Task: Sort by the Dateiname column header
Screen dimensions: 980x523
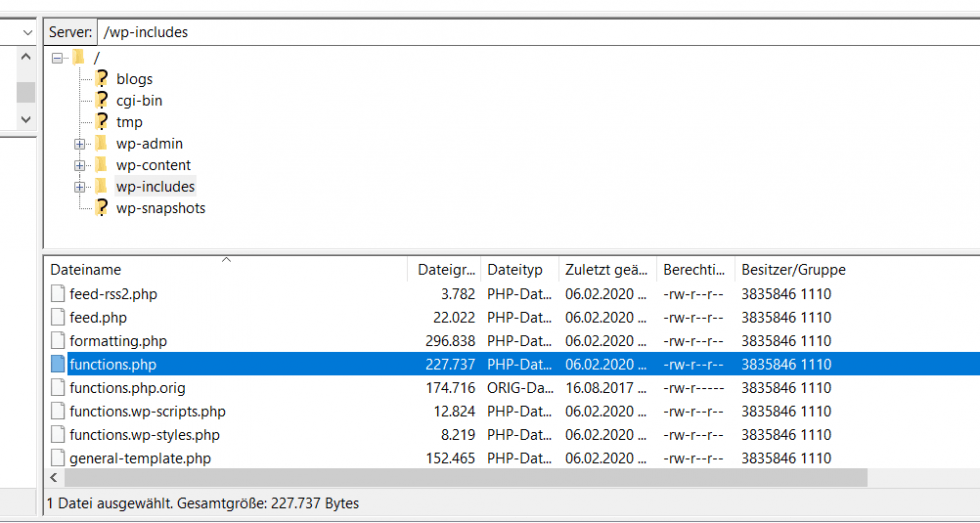Action: pos(226,270)
